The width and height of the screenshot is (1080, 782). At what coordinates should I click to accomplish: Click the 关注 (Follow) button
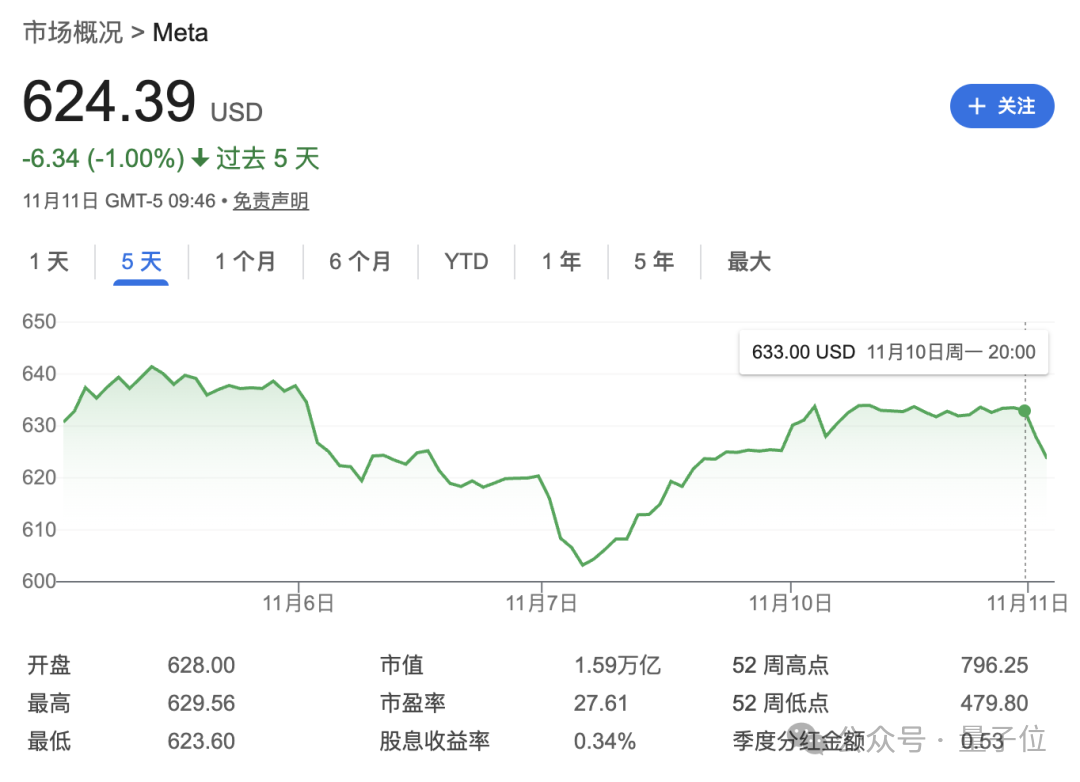click(x=1001, y=106)
